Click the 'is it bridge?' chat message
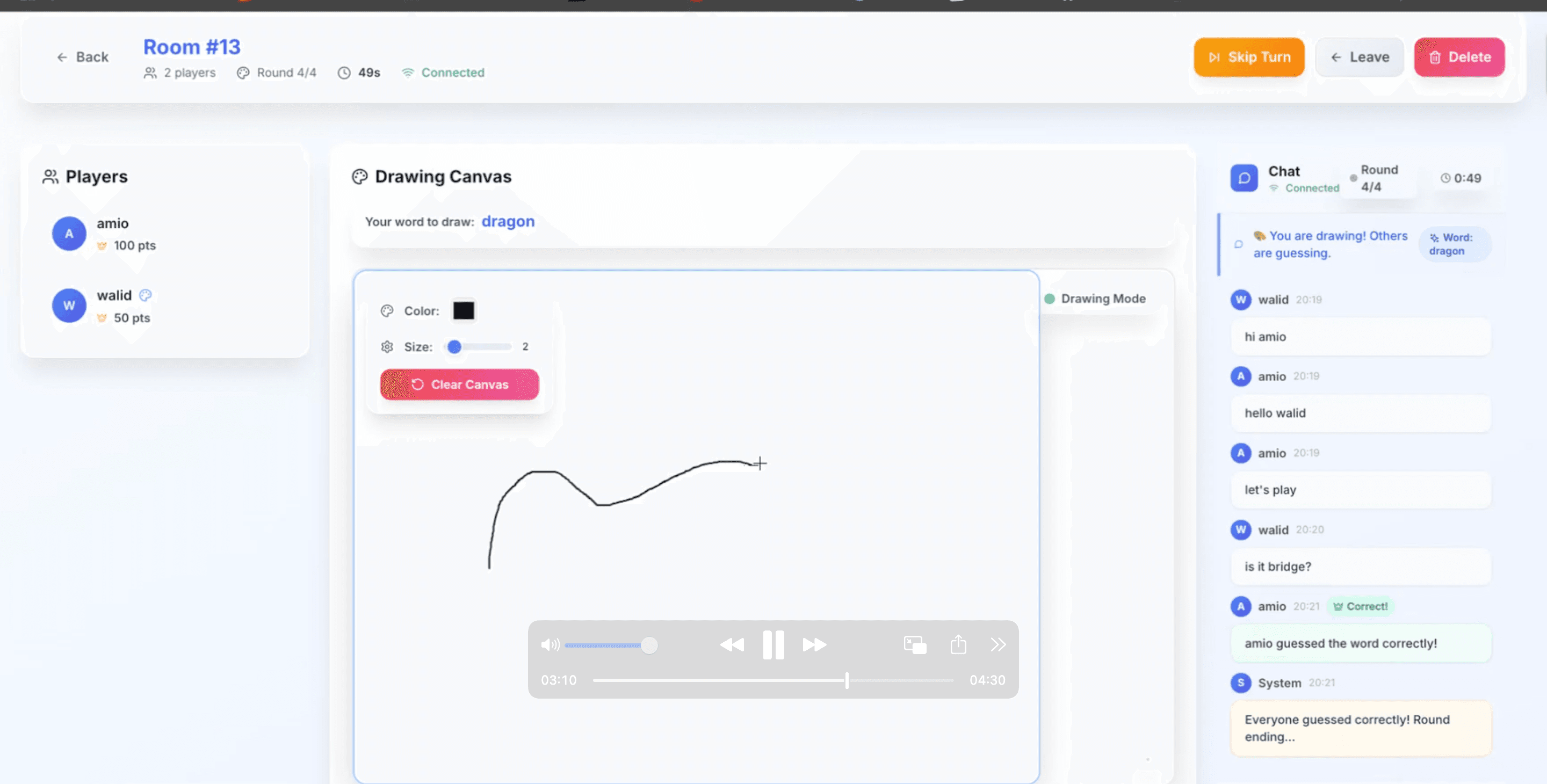The height and width of the screenshot is (784, 1547). click(x=1361, y=567)
